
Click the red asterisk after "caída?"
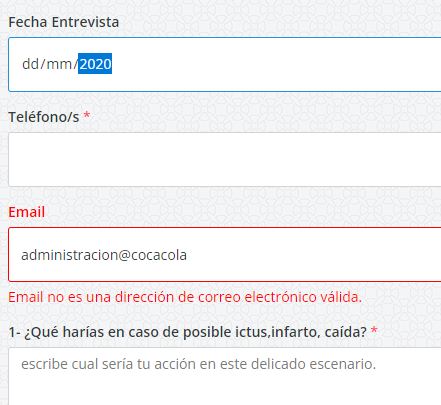tap(374, 330)
